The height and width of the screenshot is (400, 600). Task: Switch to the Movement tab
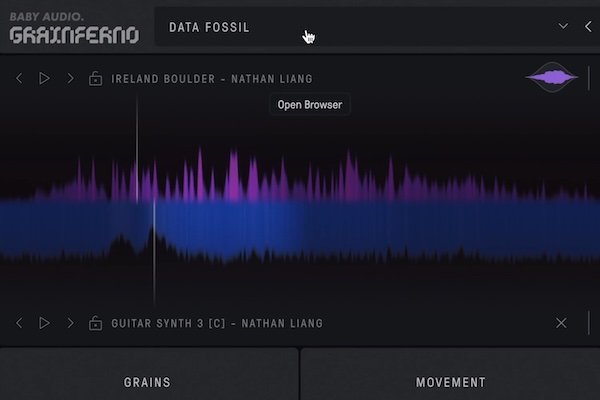pos(450,381)
